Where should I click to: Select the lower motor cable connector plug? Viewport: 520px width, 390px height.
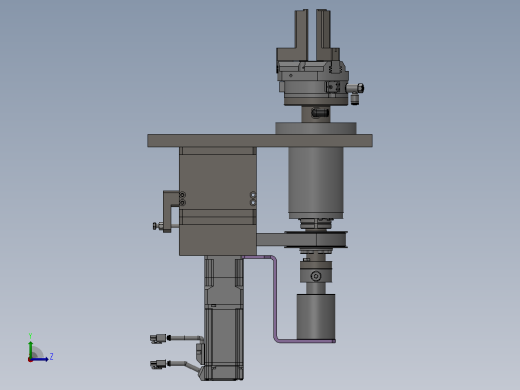coord(158,364)
